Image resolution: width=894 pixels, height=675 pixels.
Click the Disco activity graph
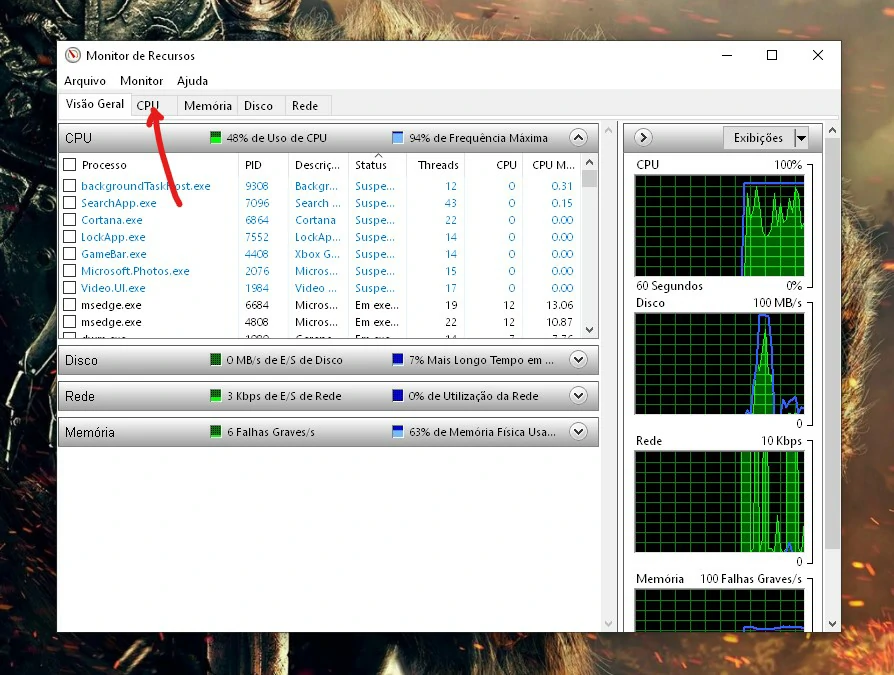pos(720,363)
